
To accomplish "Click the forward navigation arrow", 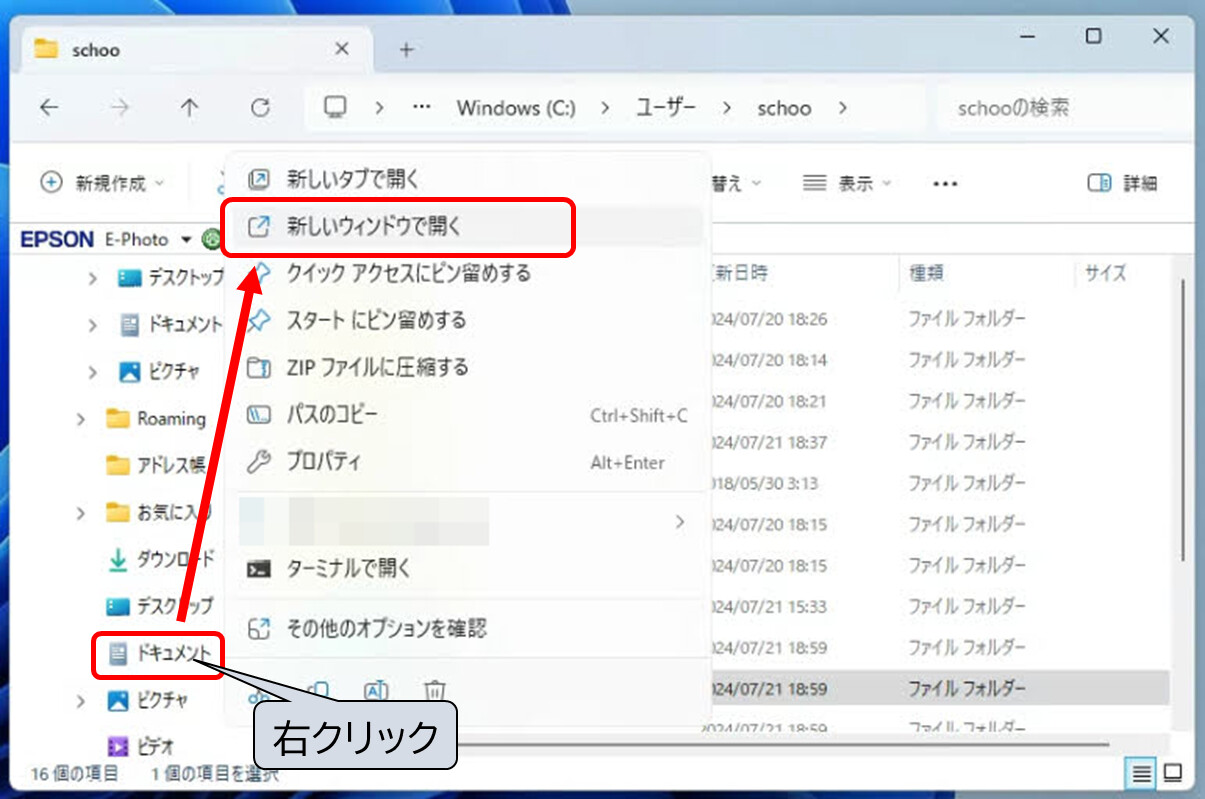I will (x=120, y=108).
